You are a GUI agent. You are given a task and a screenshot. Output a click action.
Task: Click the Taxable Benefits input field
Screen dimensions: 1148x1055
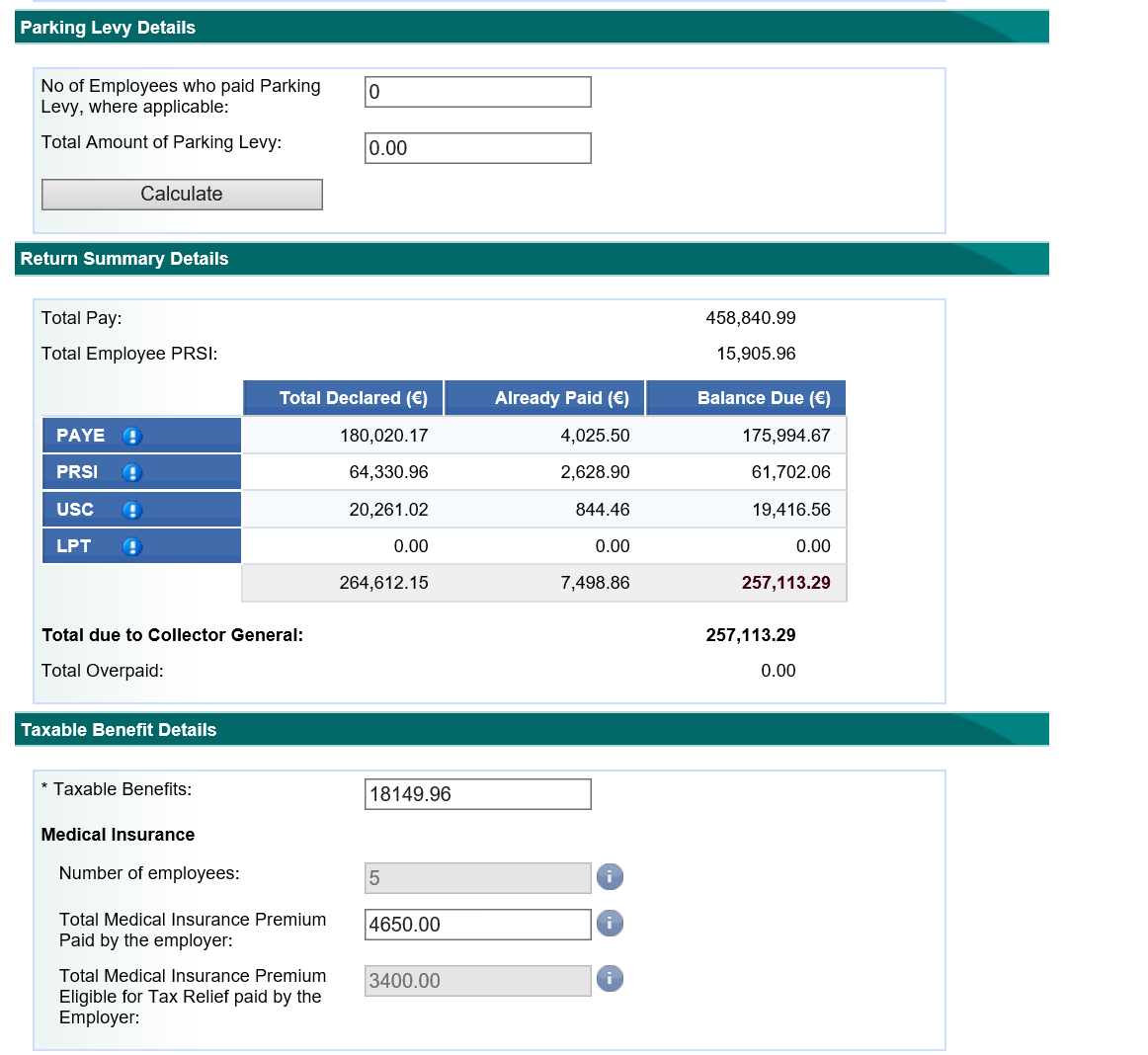point(477,794)
